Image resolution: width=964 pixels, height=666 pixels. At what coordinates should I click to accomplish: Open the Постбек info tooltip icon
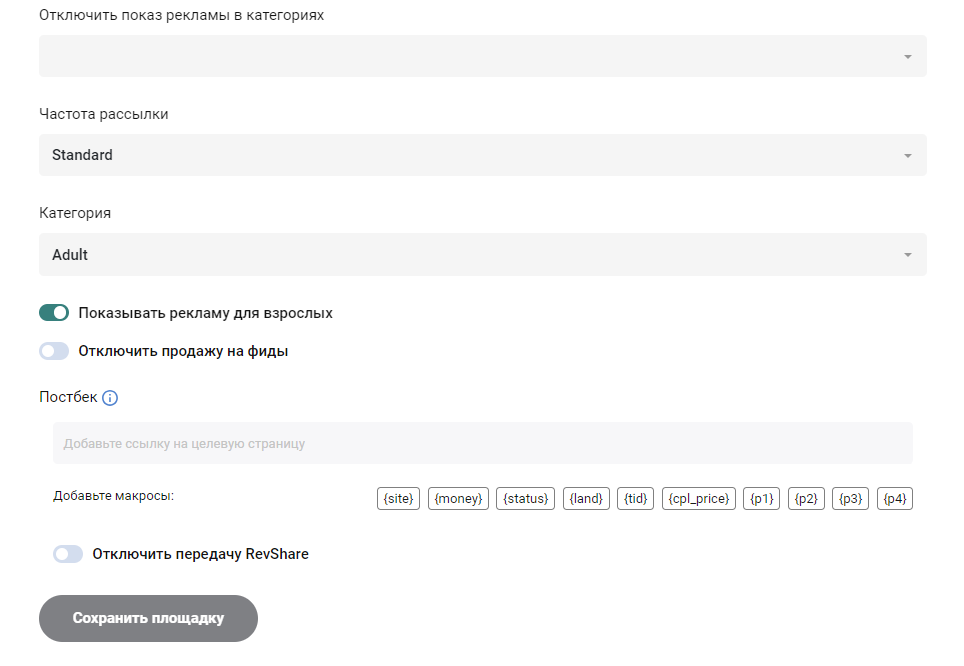(110, 397)
